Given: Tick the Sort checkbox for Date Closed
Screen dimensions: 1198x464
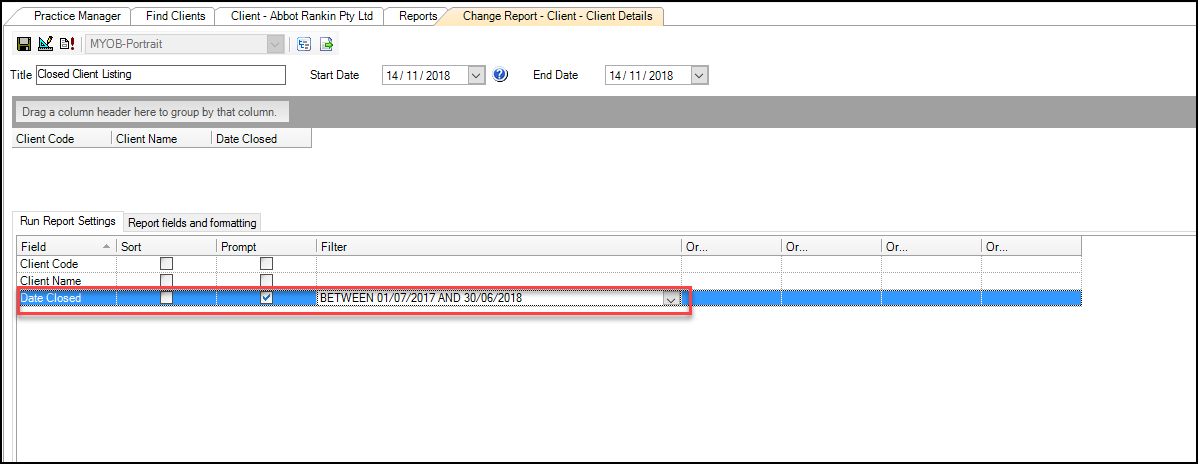Looking at the screenshot, I should pyautogui.click(x=167, y=298).
